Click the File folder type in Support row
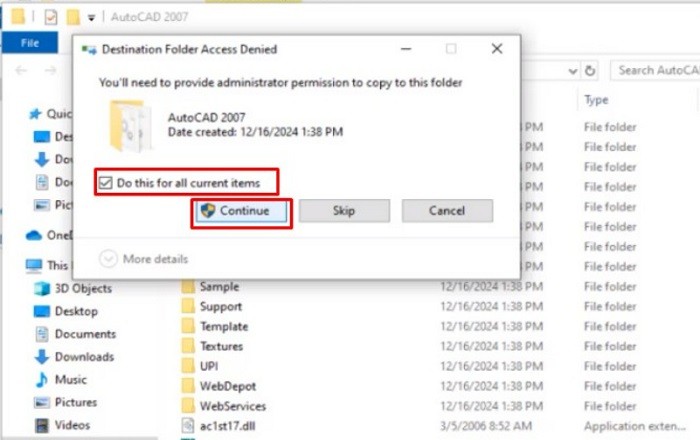This screenshot has width=700, height=440. 610,307
